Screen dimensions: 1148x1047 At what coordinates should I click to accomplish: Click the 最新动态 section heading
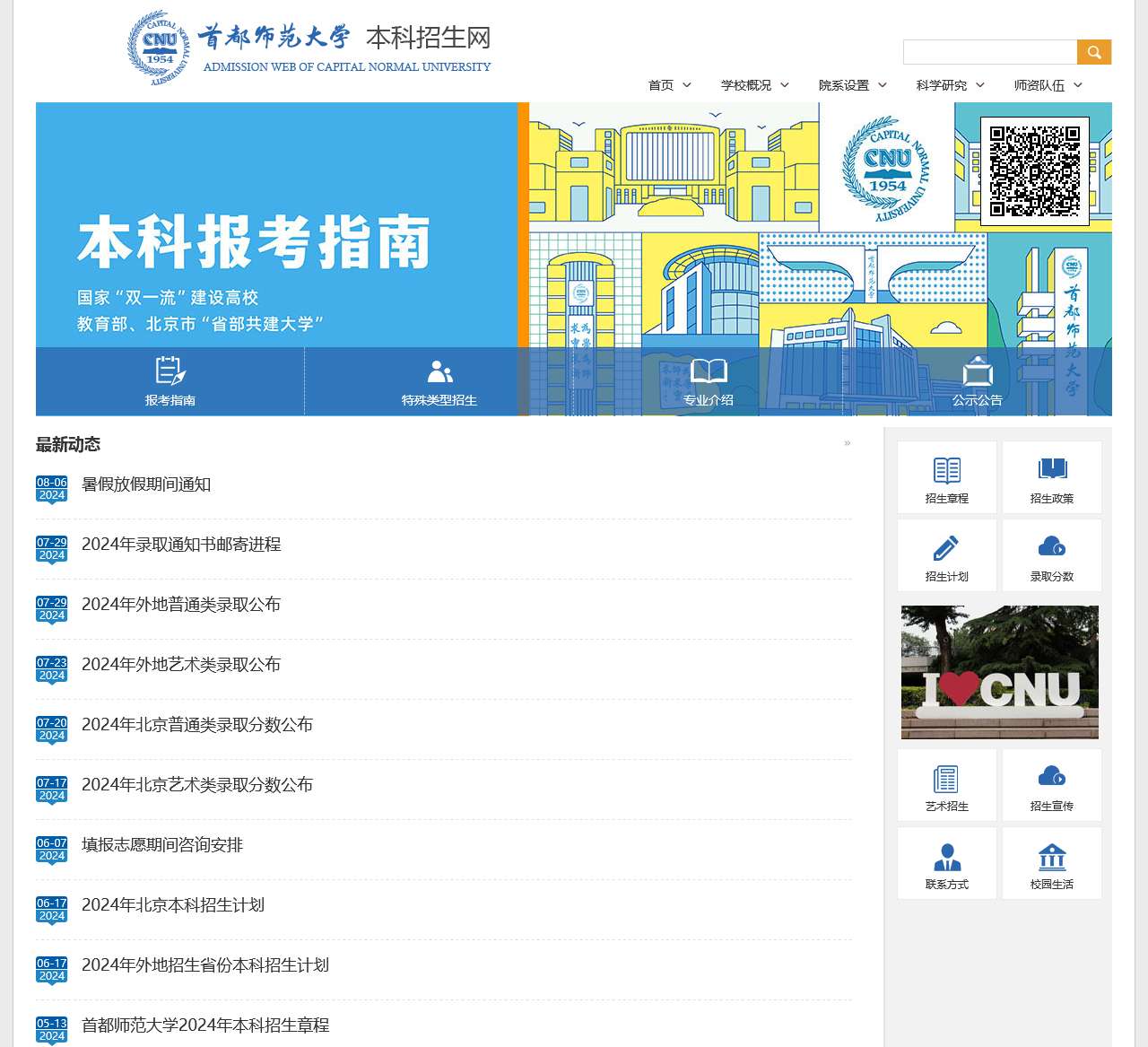tap(68, 444)
